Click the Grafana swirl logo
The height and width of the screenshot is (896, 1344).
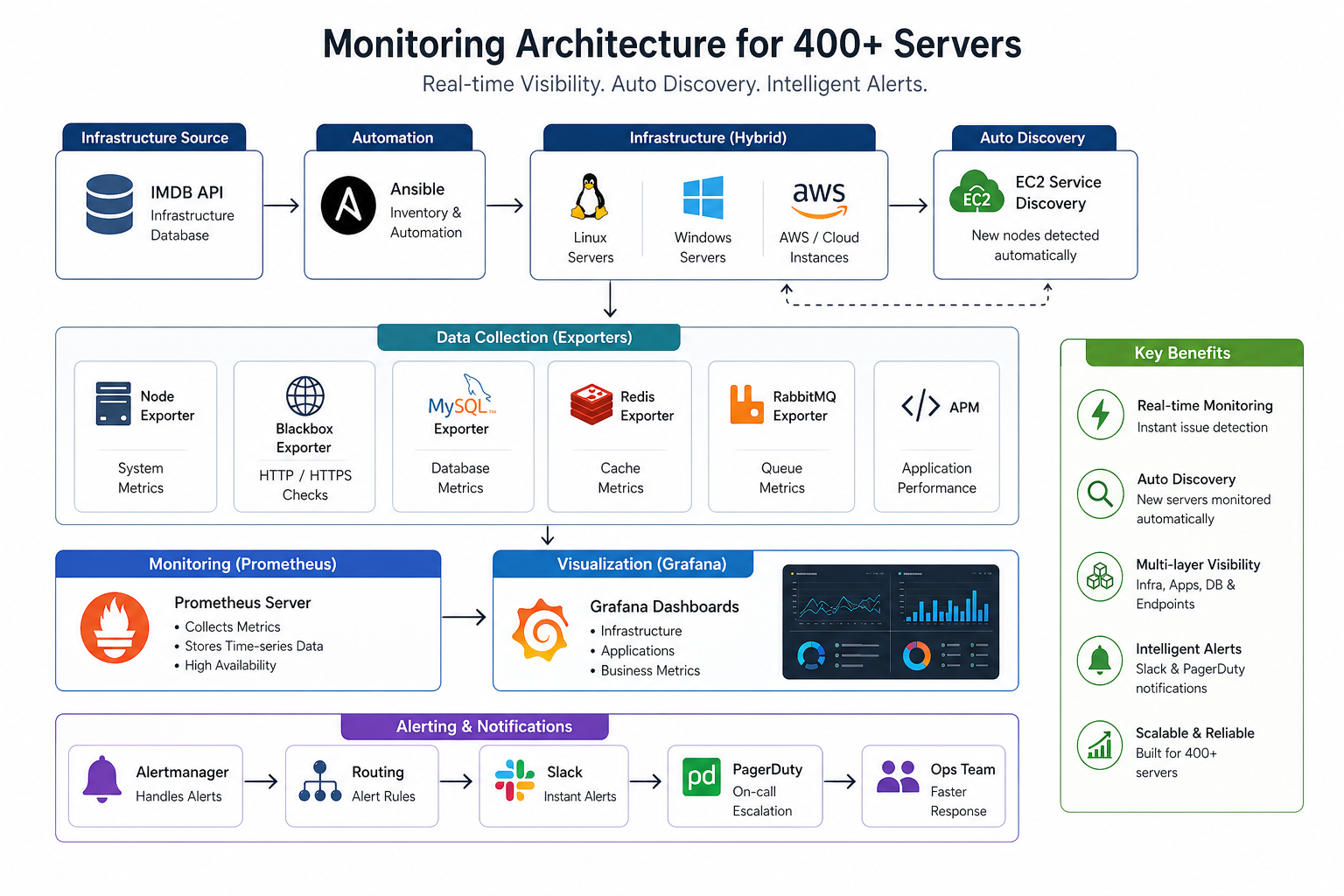(x=541, y=630)
